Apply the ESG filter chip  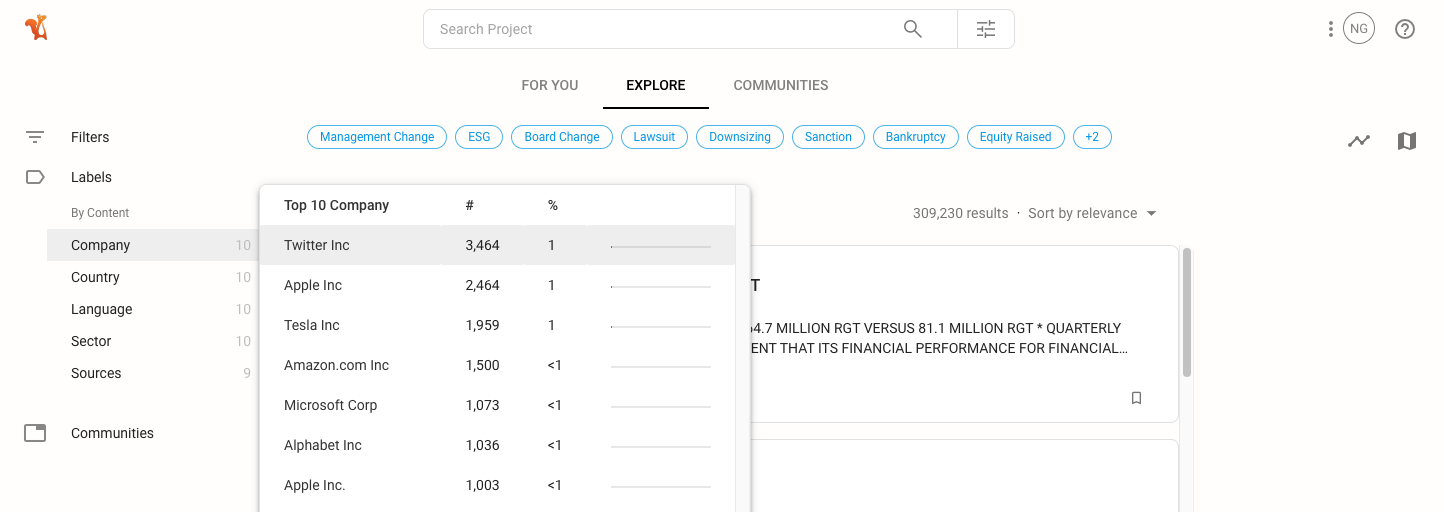479,137
